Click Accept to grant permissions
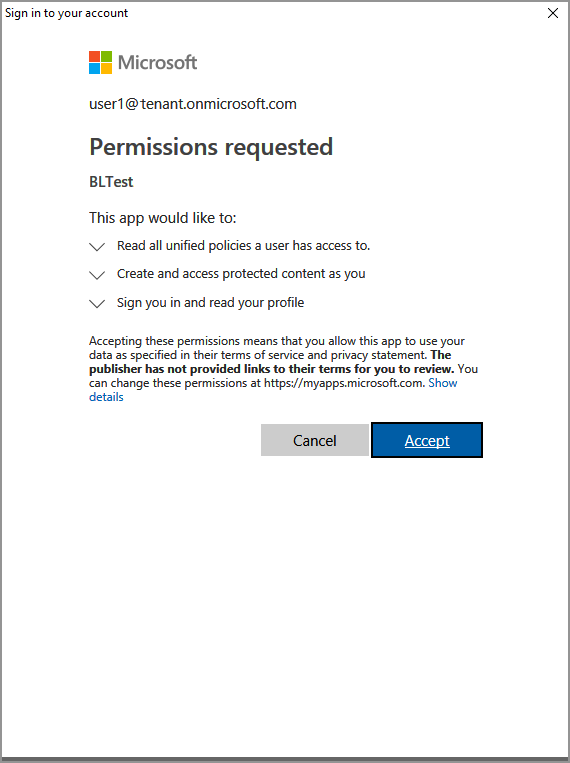The image size is (570, 763). coord(427,440)
